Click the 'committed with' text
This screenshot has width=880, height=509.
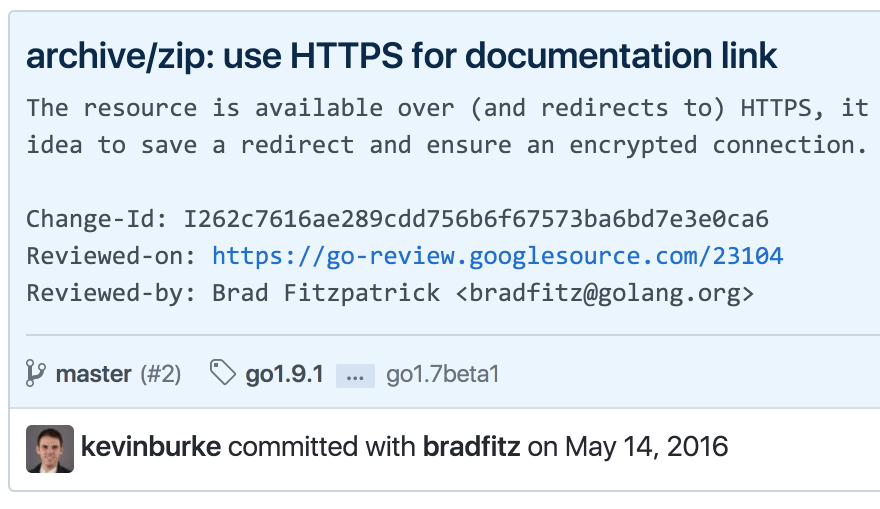click(322, 447)
